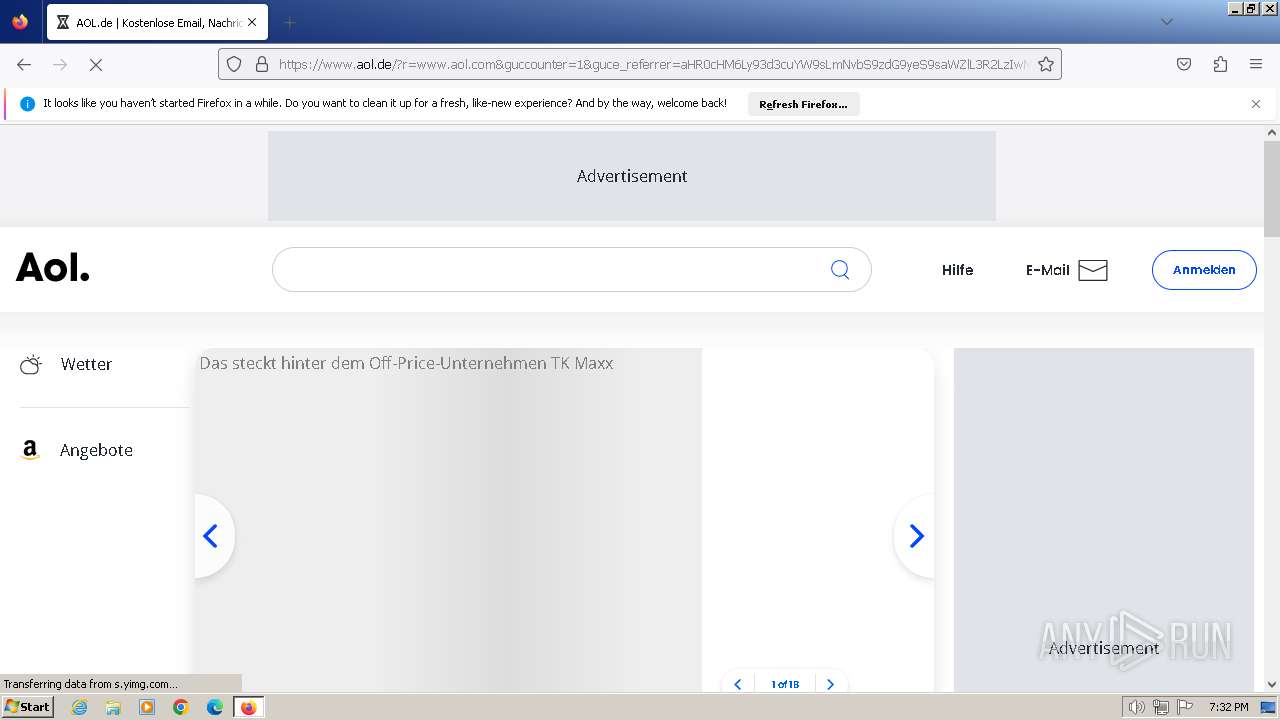Launch Internet Explorer from taskbar
This screenshot has width=1280, height=720.
tap(80, 707)
